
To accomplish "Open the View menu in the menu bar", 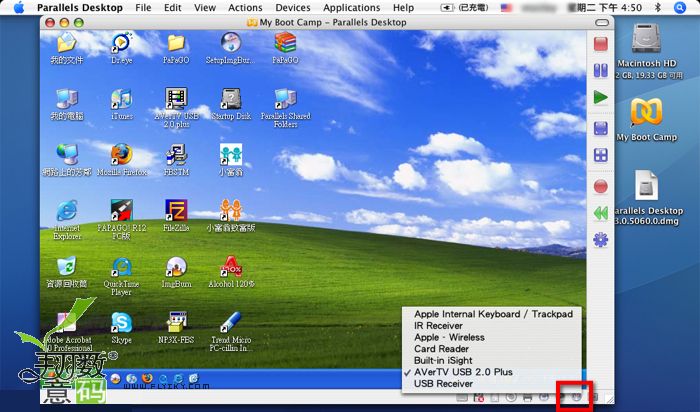I will tap(205, 8).
